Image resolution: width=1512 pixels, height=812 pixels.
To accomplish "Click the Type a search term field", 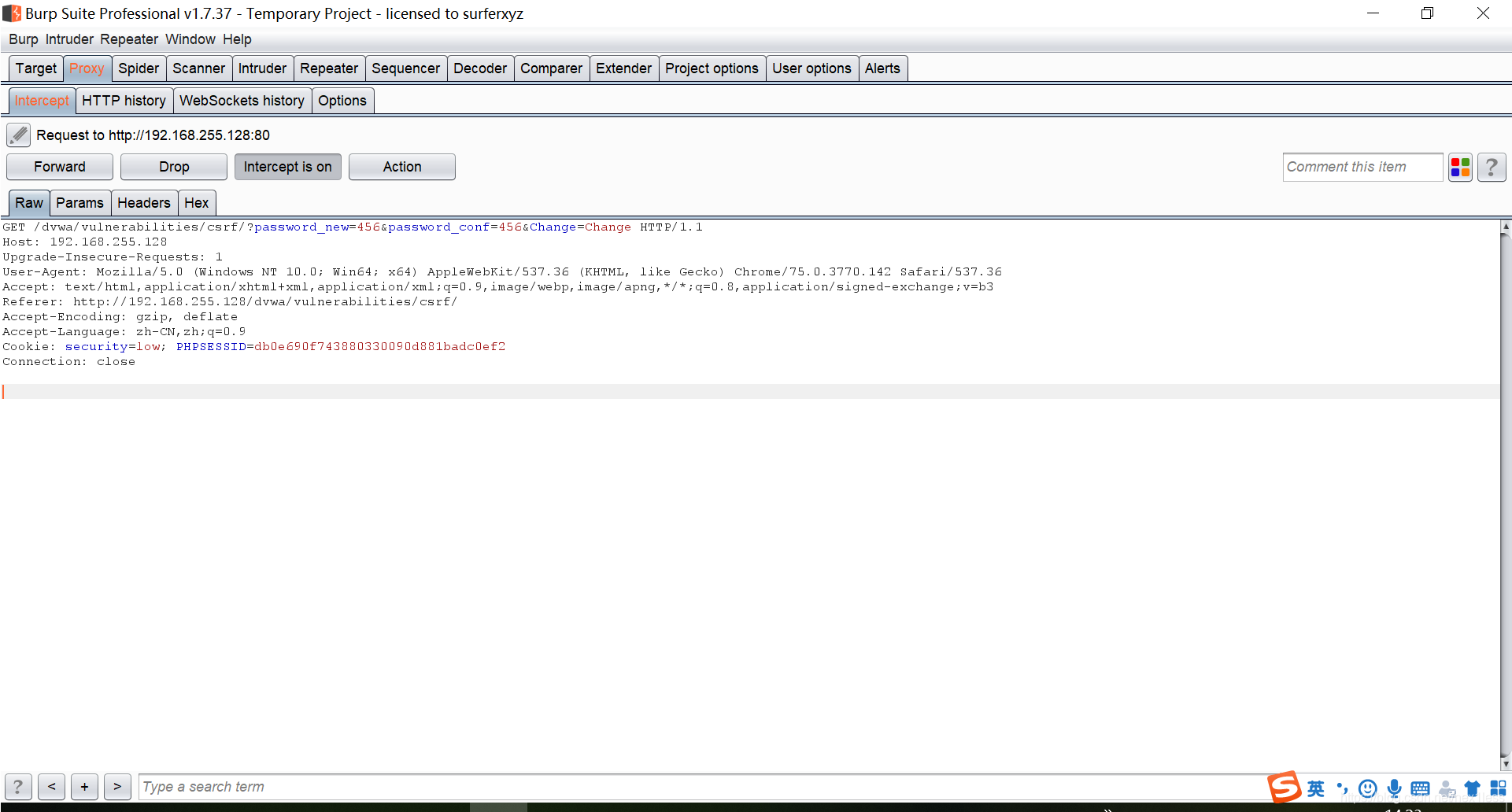I will pos(701,787).
